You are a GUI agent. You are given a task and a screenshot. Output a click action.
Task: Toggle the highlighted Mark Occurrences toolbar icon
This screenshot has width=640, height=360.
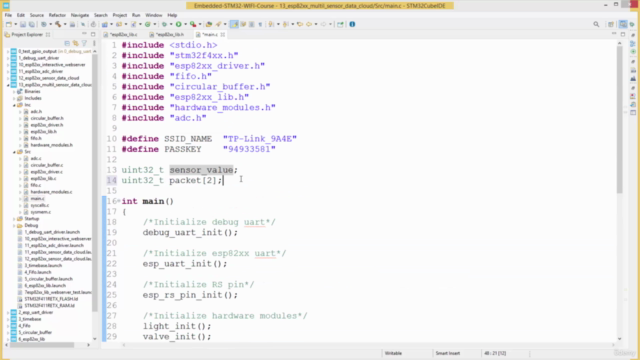pyautogui.click(x=234, y=24)
